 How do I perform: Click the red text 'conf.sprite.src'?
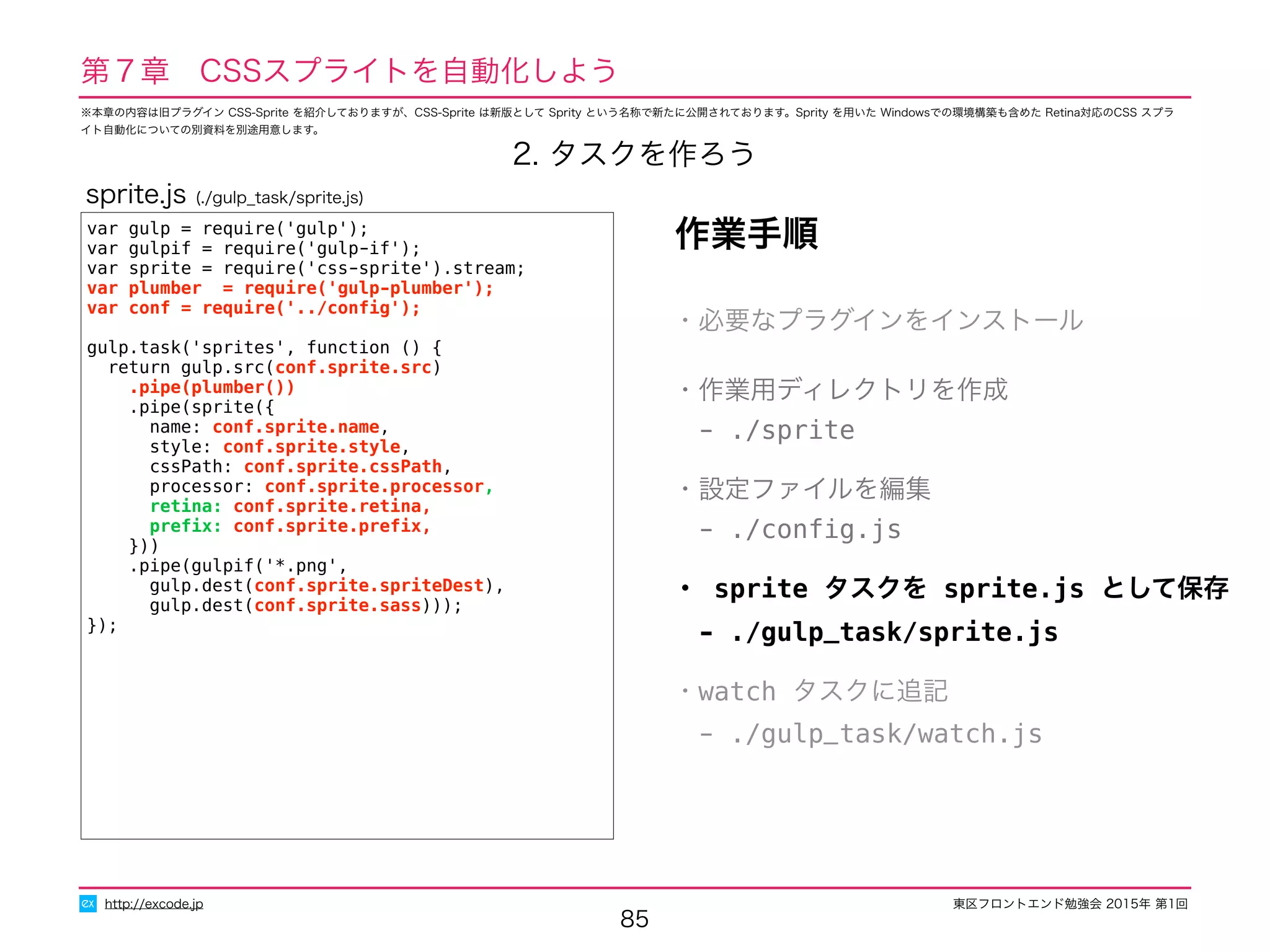coord(353,368)
